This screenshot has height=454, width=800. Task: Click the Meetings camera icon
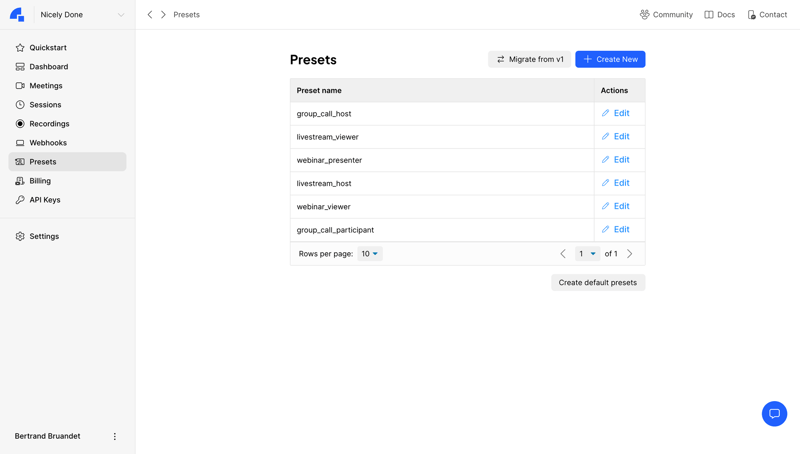tap(20, 86)
